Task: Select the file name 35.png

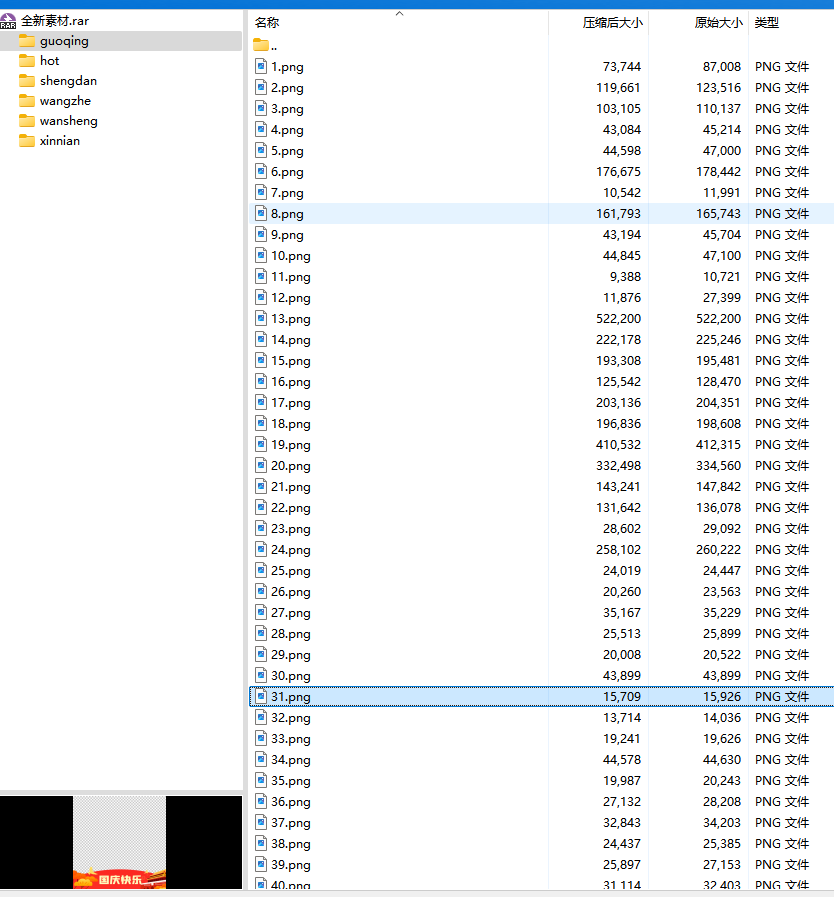Action: [291, 781]
